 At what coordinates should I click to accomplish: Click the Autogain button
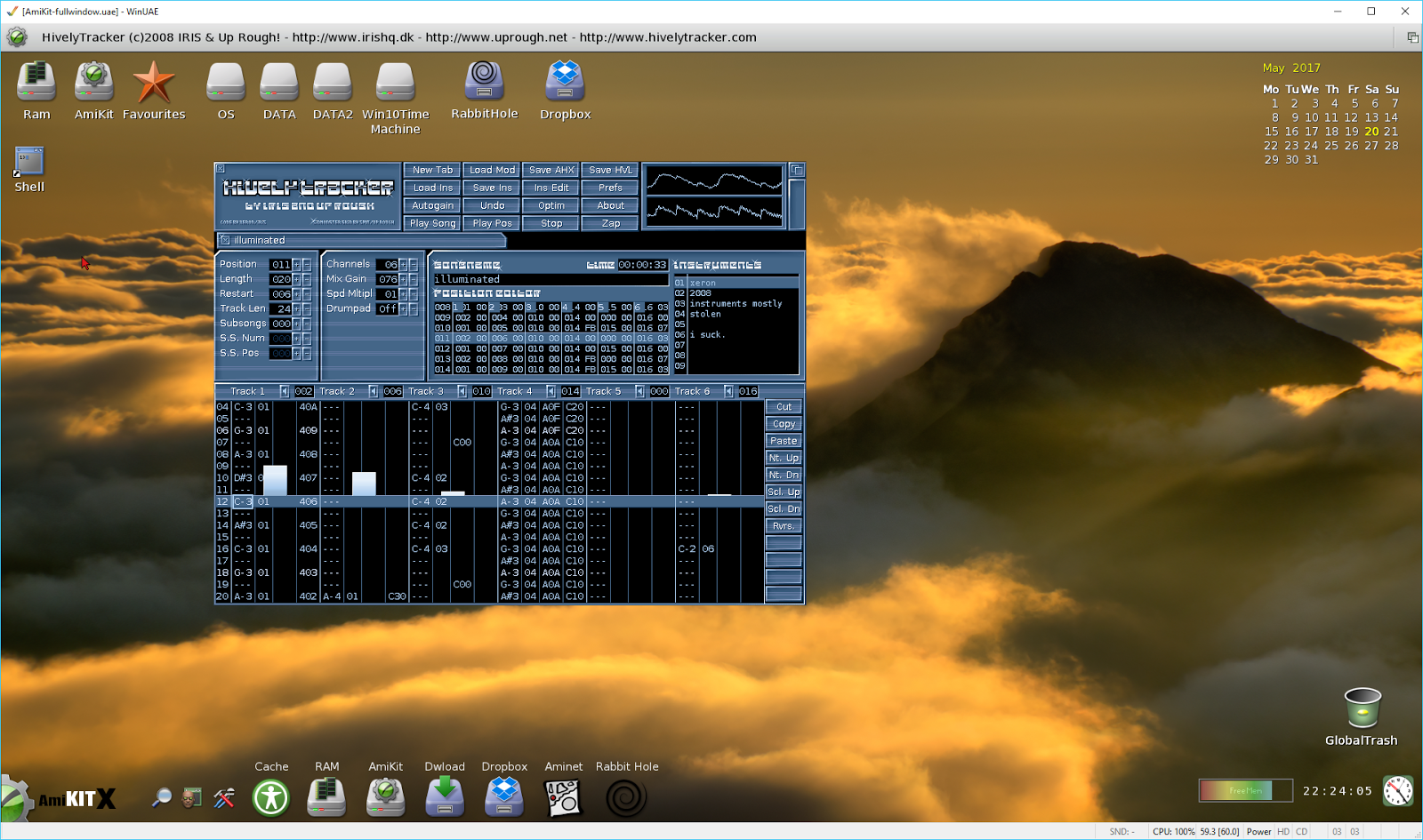[432, 205]
